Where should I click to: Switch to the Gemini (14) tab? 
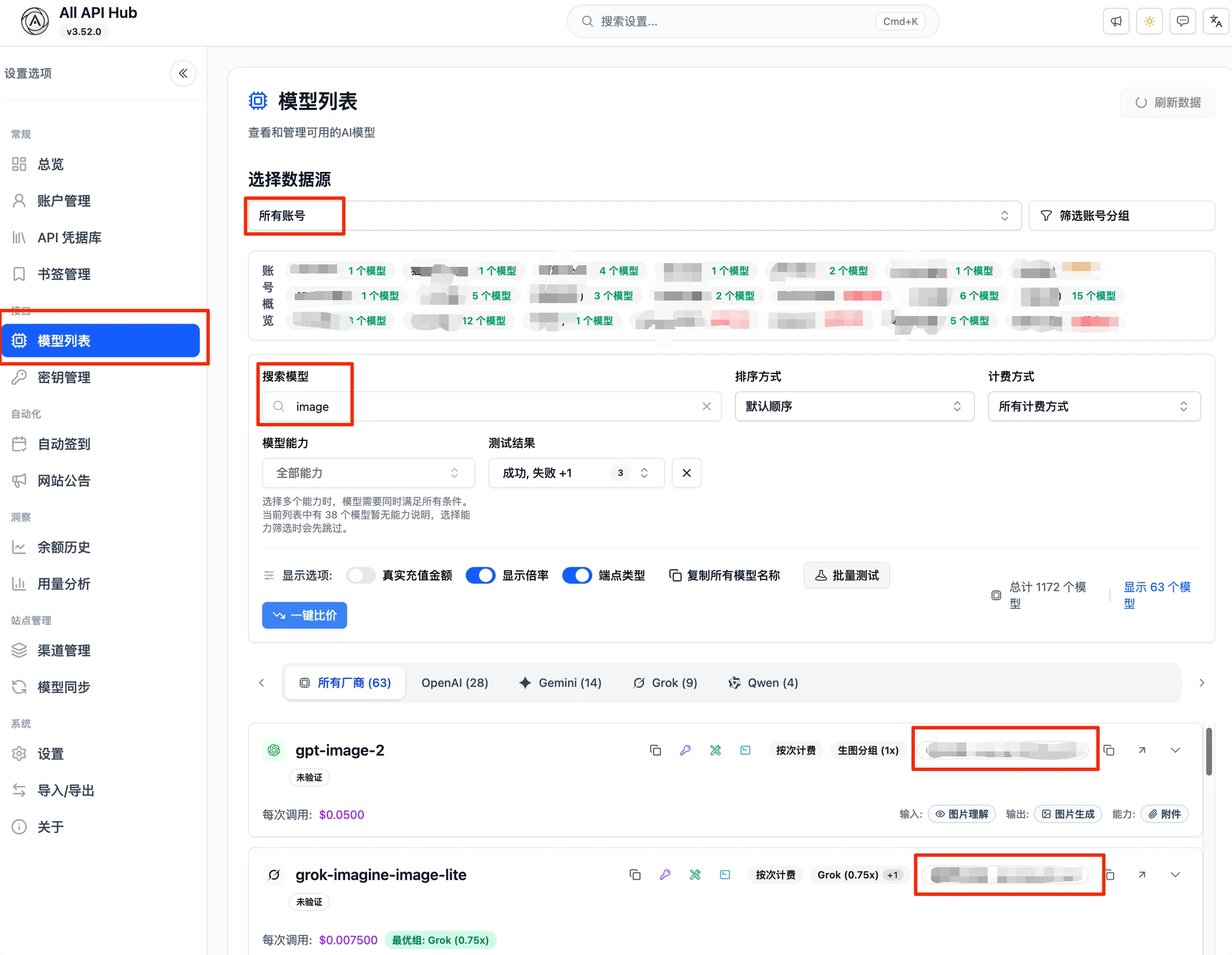tap(560, 683)
